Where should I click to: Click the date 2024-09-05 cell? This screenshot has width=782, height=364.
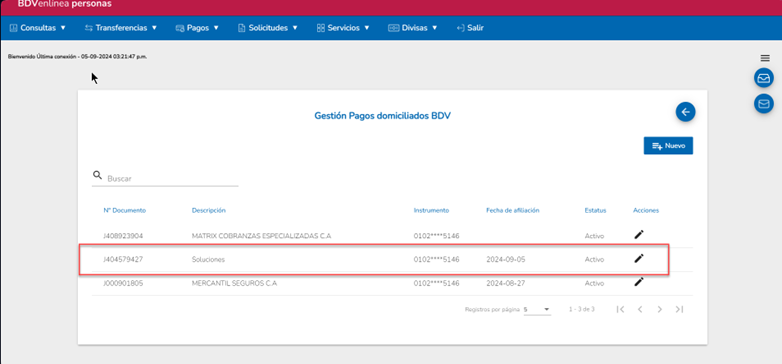[506, 260]
